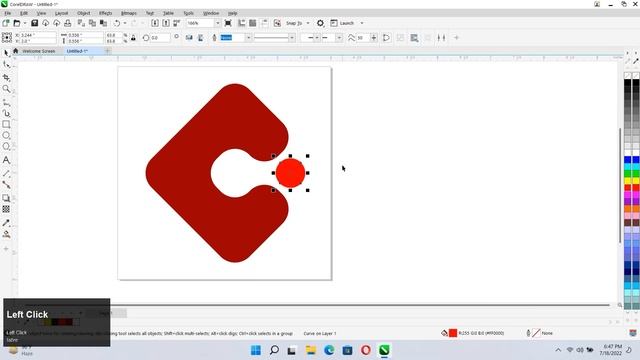The height and width of the screenshot is (360, 640).
Task: Open the File menu
Action: [x=8, y=13]
